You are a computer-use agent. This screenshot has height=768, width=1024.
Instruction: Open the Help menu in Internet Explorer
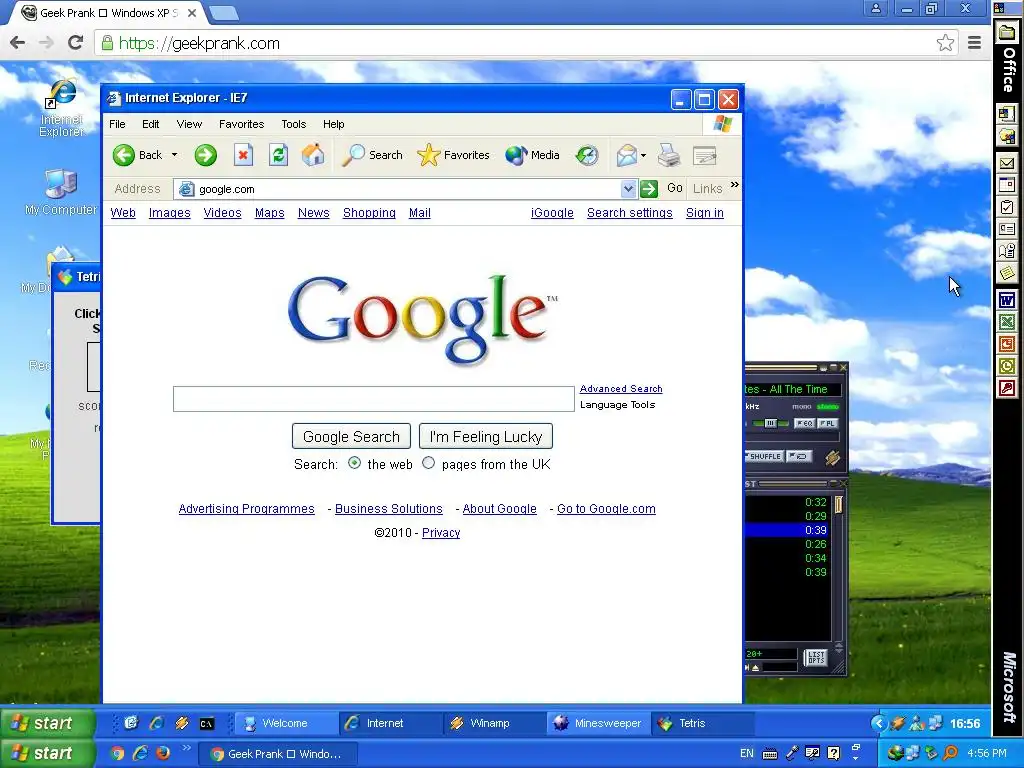(334, 124)
